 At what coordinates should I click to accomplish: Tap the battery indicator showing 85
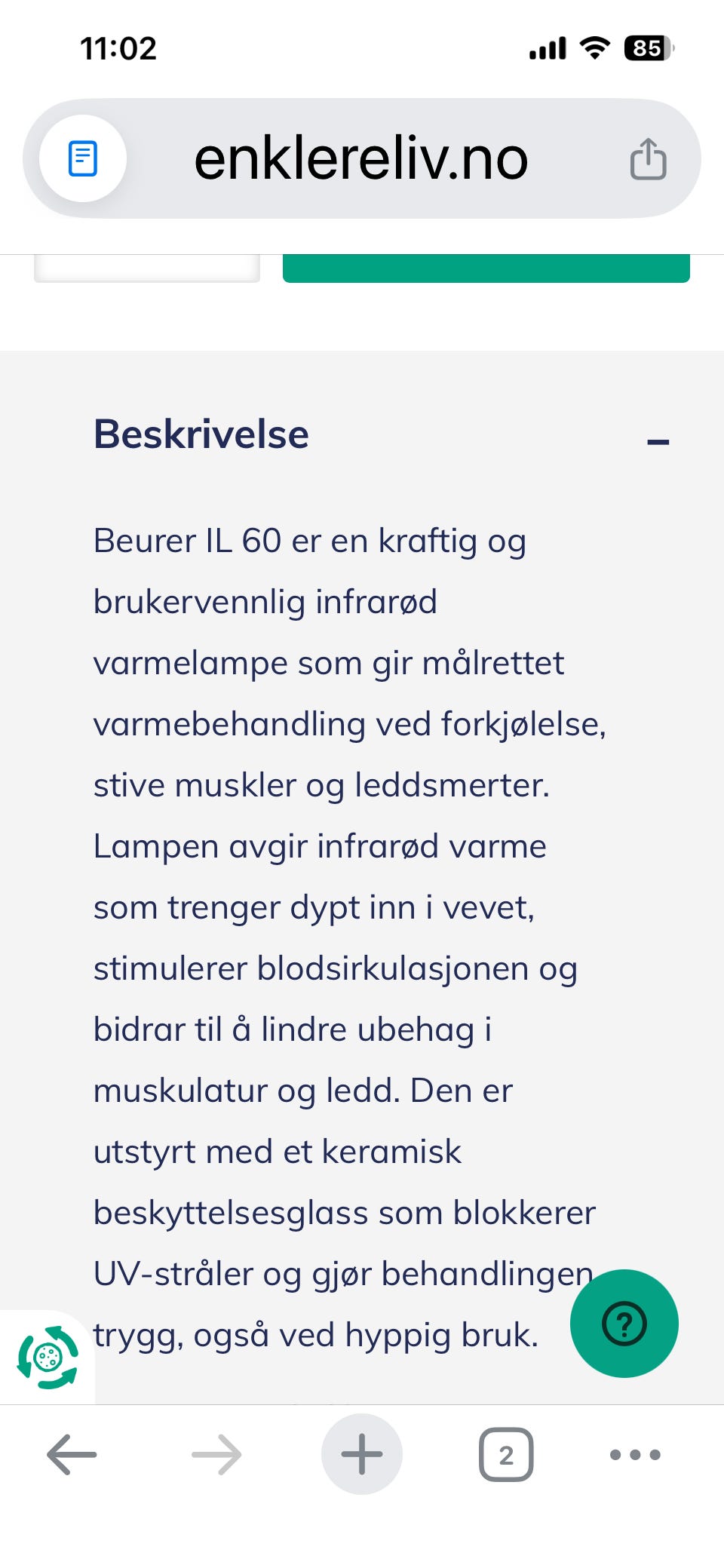[x=649, y=48]
